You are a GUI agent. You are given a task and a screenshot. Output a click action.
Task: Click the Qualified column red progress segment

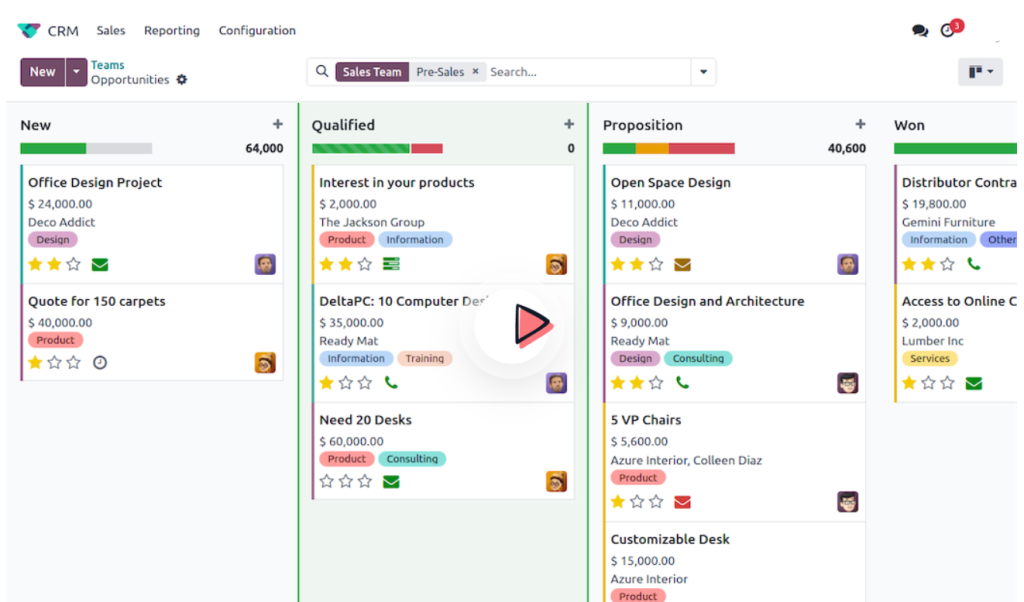427,149
